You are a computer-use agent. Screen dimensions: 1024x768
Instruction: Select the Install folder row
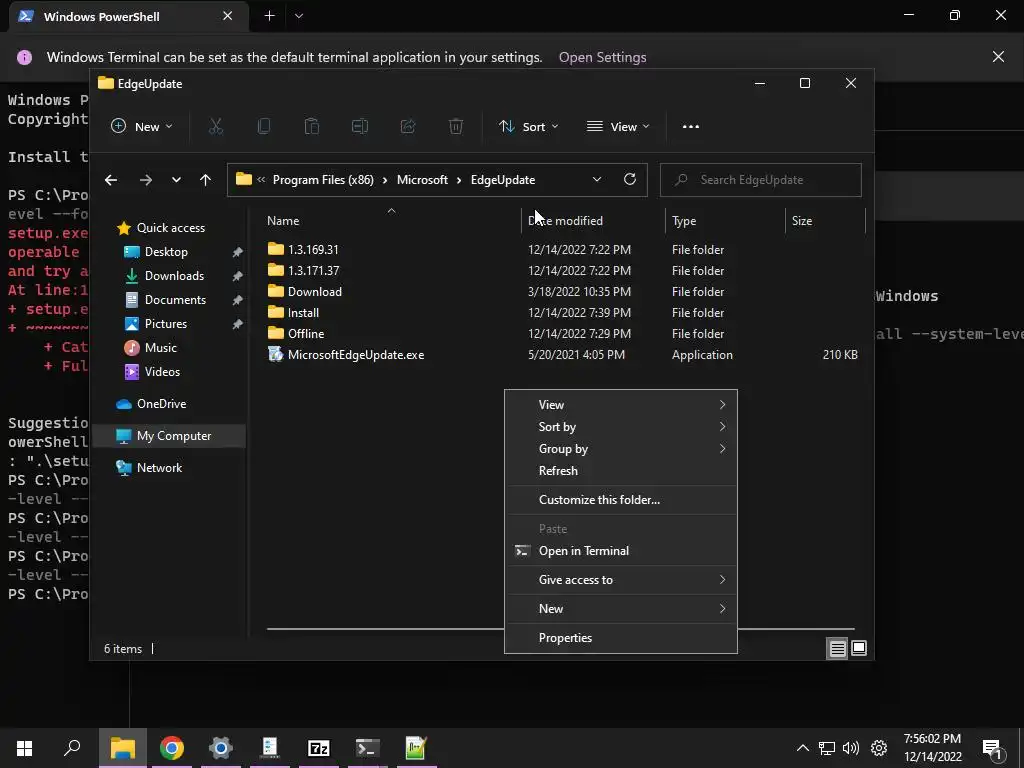562,313
